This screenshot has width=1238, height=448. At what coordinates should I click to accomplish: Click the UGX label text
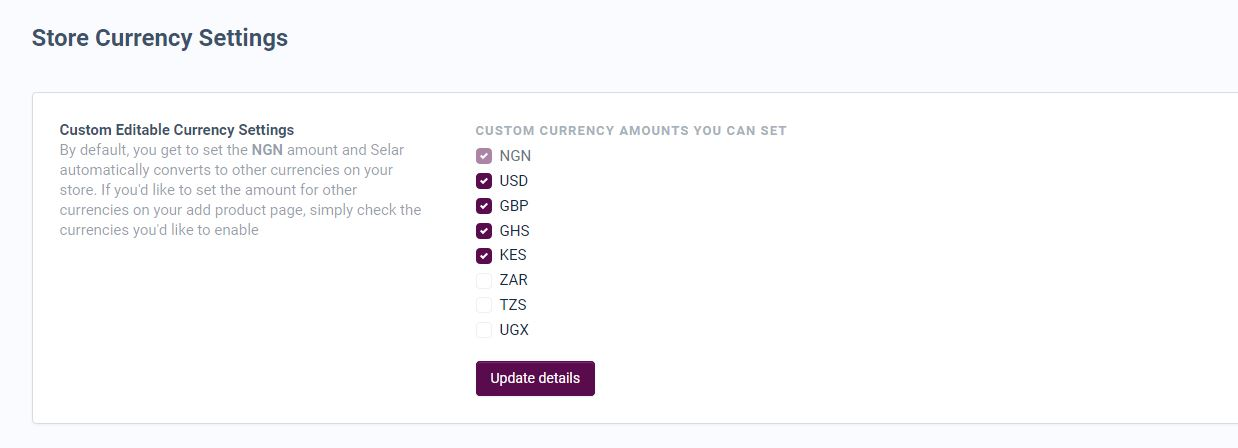point(514,330)
